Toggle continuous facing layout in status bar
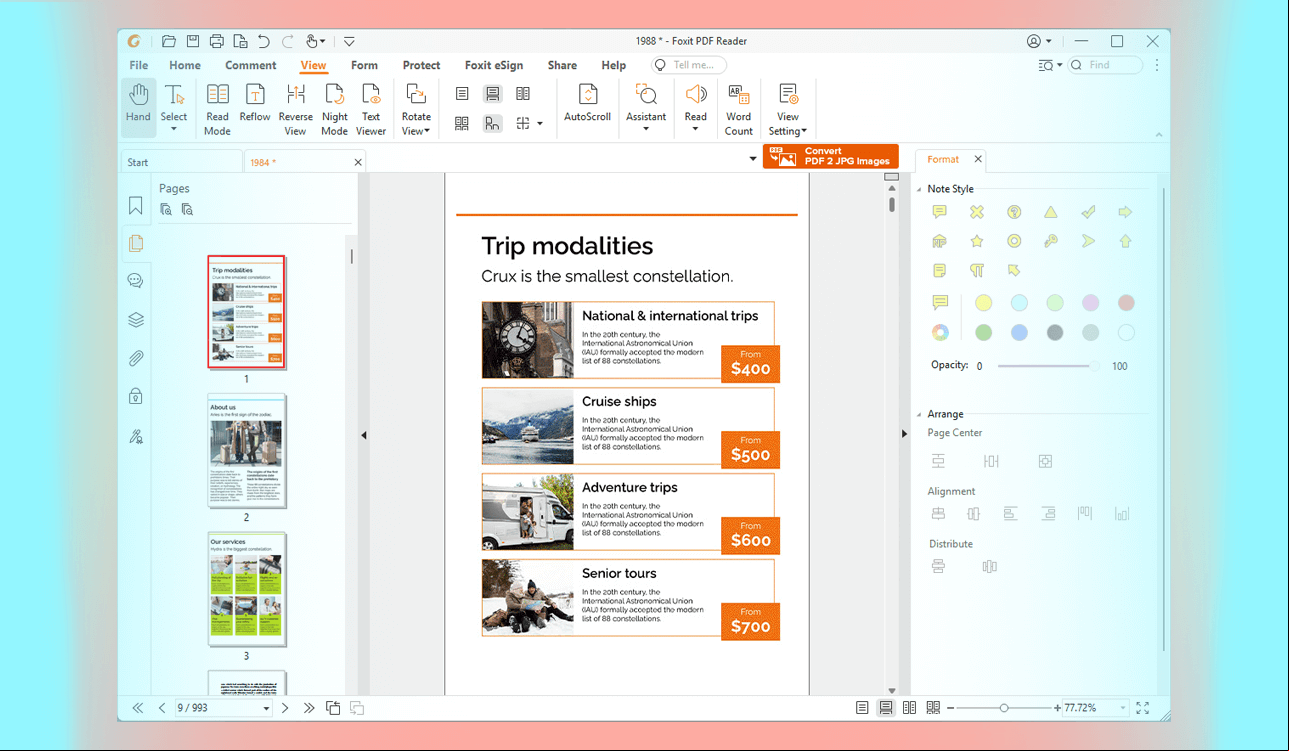1289x751 pixels. [933, 708]
